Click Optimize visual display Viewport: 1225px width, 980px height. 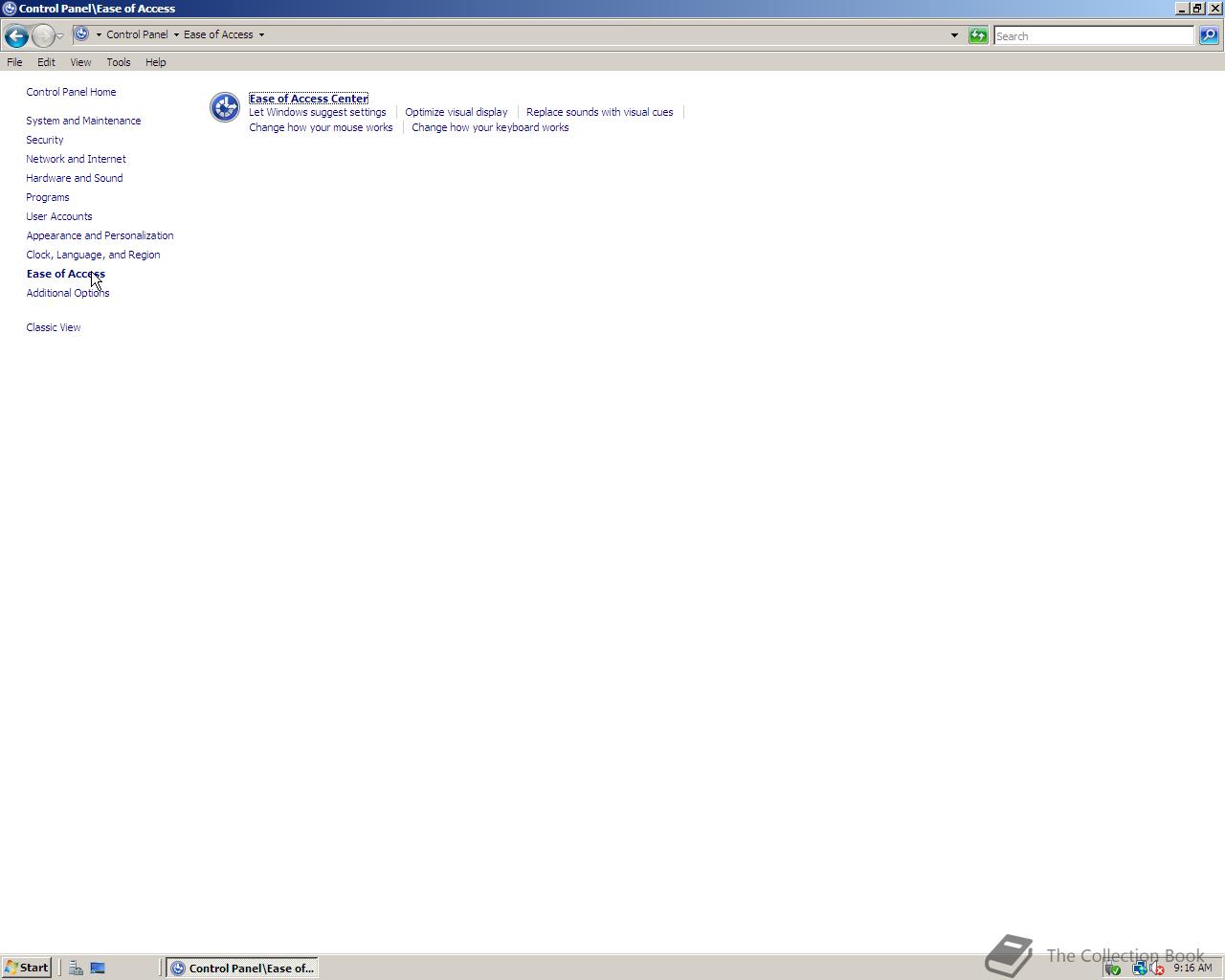(x=457, y=112)
